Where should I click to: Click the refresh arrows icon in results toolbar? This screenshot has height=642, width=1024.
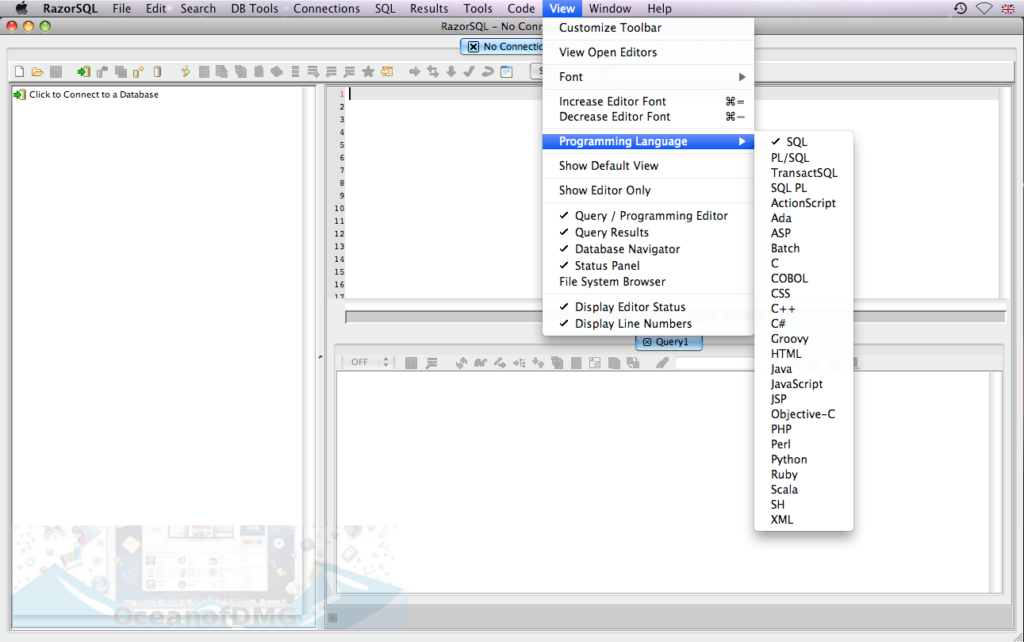(x=461, y=362)
